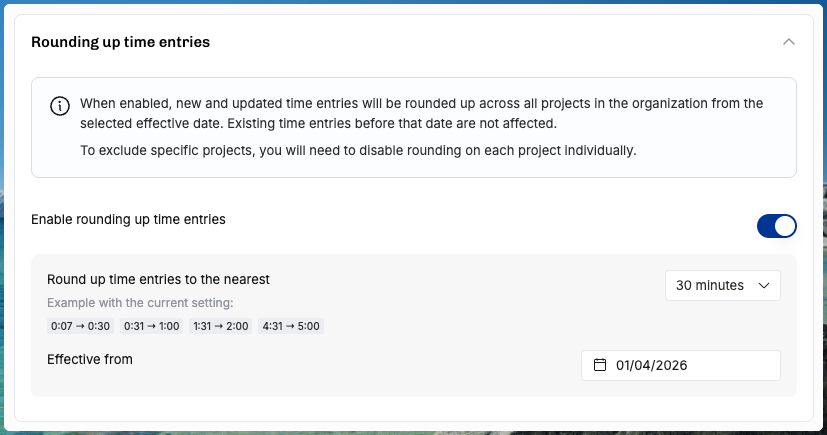This screenshot has width=827, height=435.
Task: Click the 0:07 → 0:30 example chip
Action: 80,326
